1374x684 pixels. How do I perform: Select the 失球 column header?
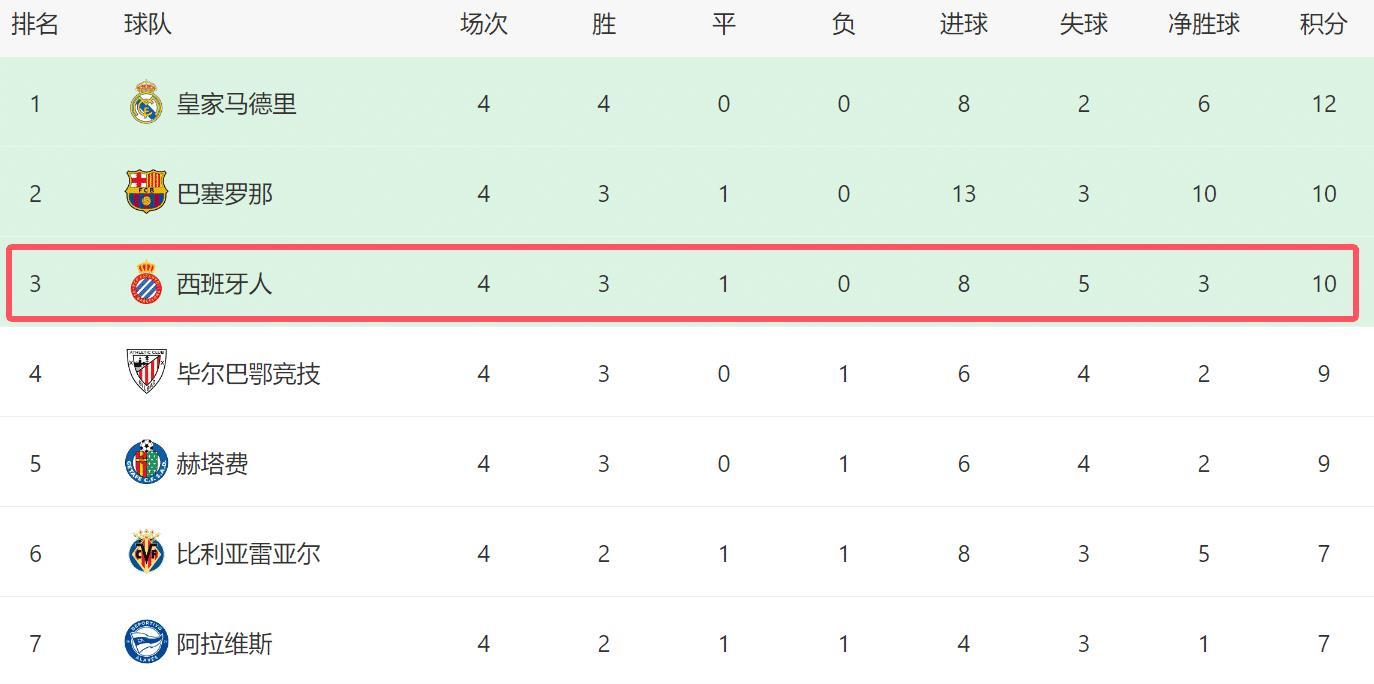click(1083, 25)
